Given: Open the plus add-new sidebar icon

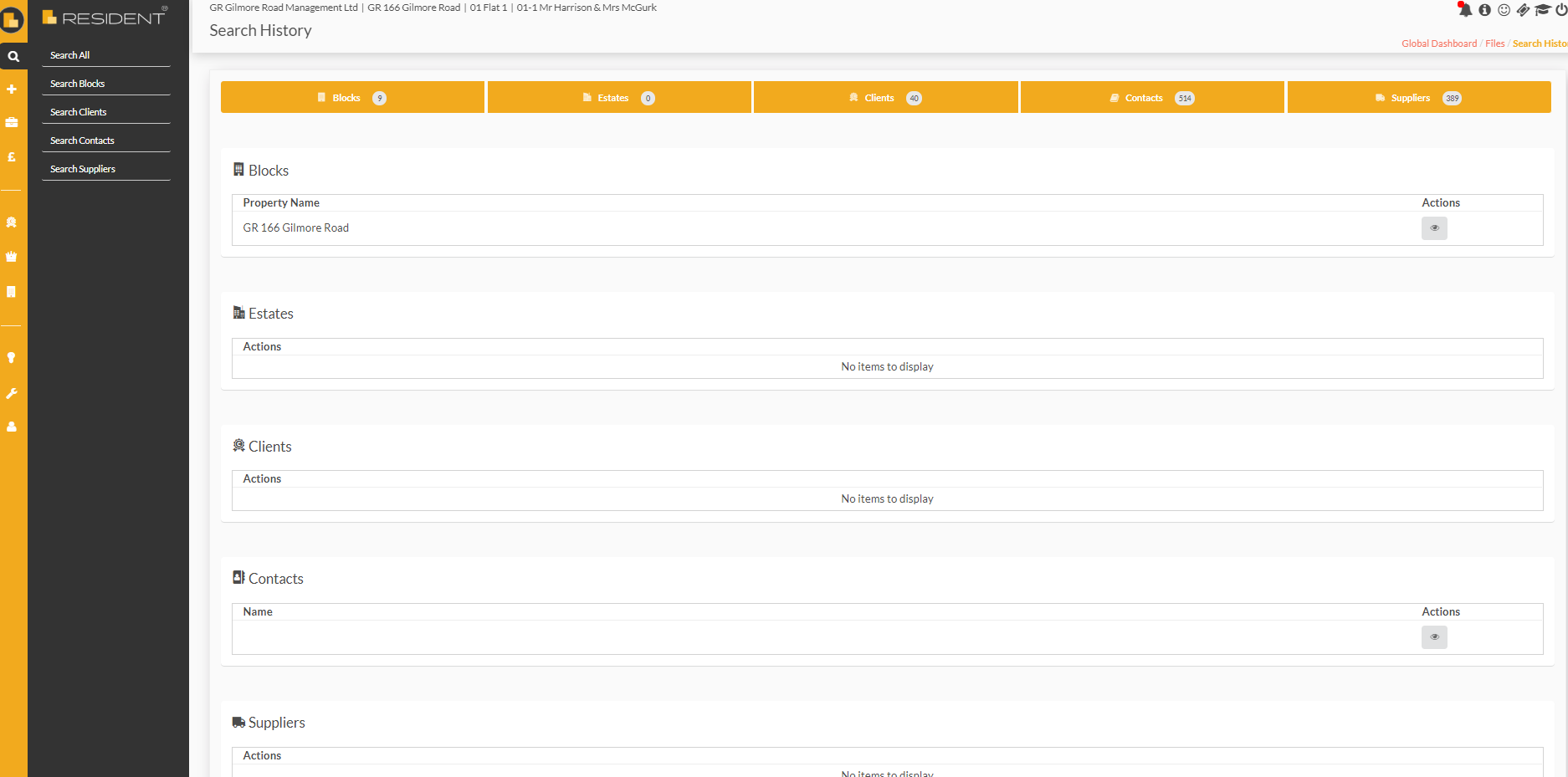Looking at the screenshot, I should 12,89.
